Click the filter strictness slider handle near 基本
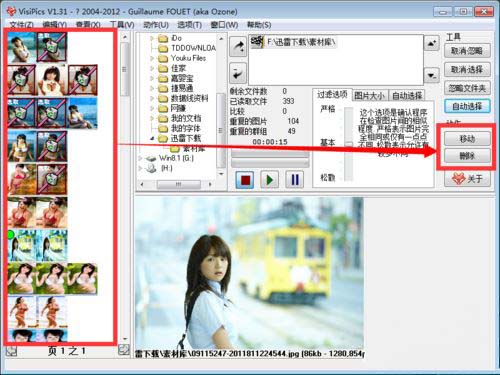The width and height of the screenshot is (500, 375). tap(349, 144)
